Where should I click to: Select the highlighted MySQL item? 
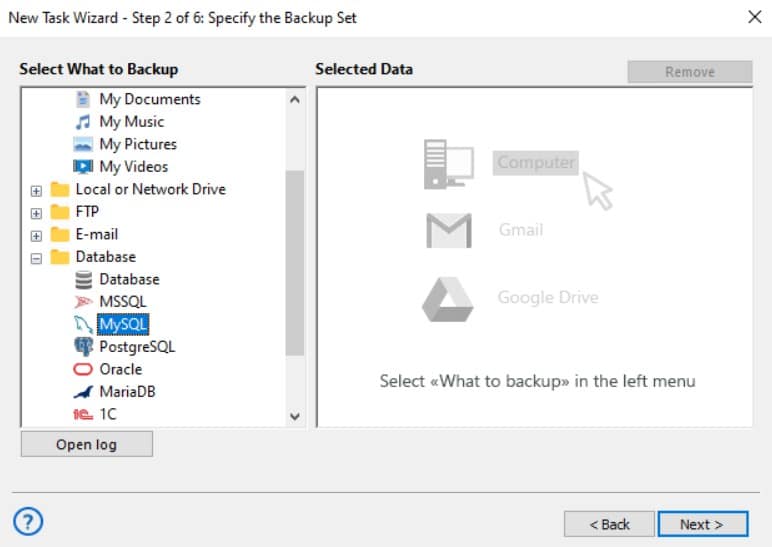pyautogui.click(x=123, y=324)
